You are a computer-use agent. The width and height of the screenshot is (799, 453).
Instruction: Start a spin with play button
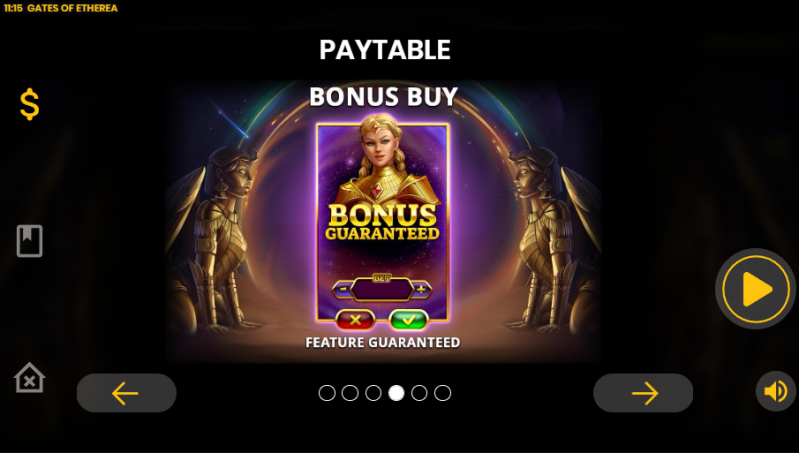755,289
